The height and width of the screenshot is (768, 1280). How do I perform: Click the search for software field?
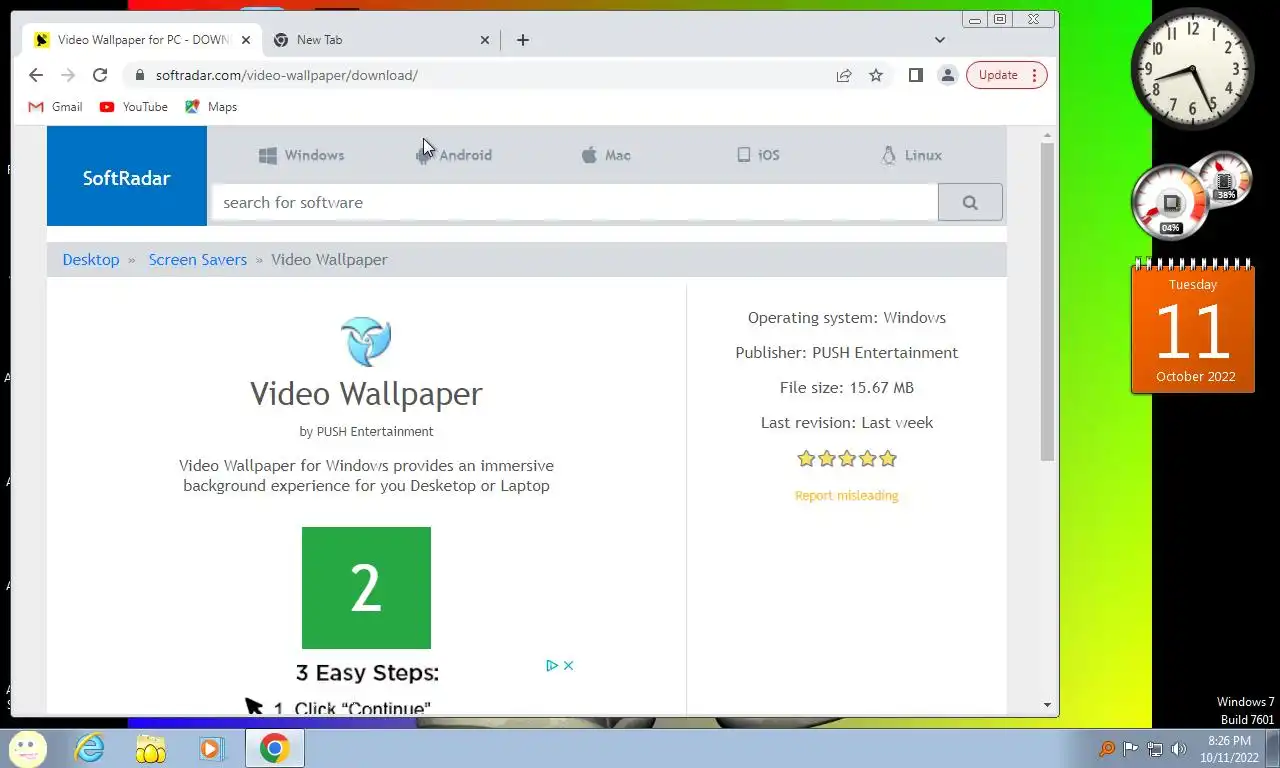575,202
